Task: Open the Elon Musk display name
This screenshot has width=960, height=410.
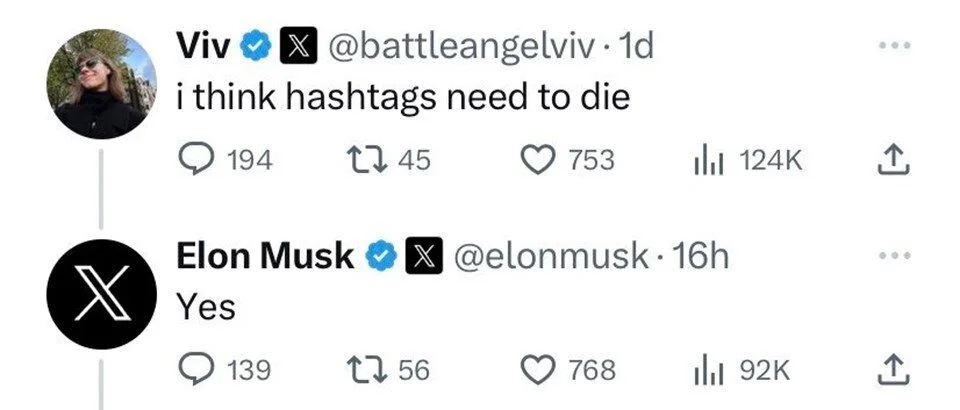Action: (x=265, y=257)
